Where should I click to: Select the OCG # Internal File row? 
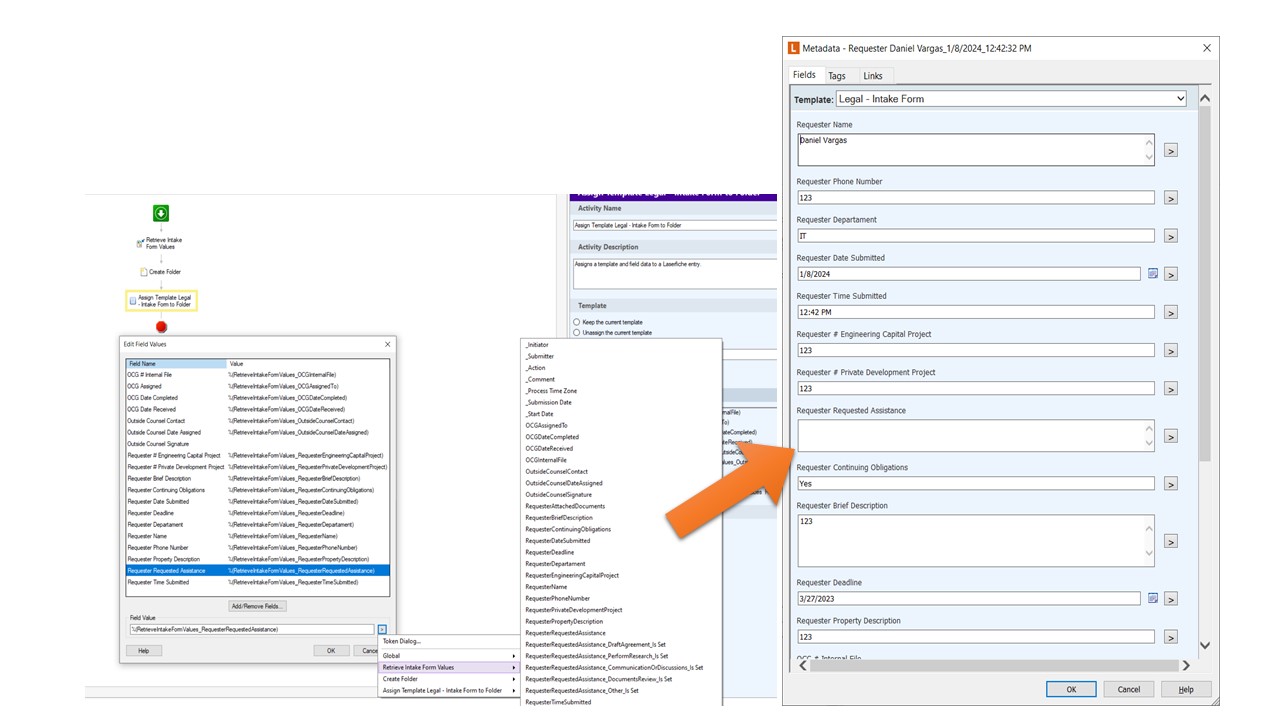[257, 375]
